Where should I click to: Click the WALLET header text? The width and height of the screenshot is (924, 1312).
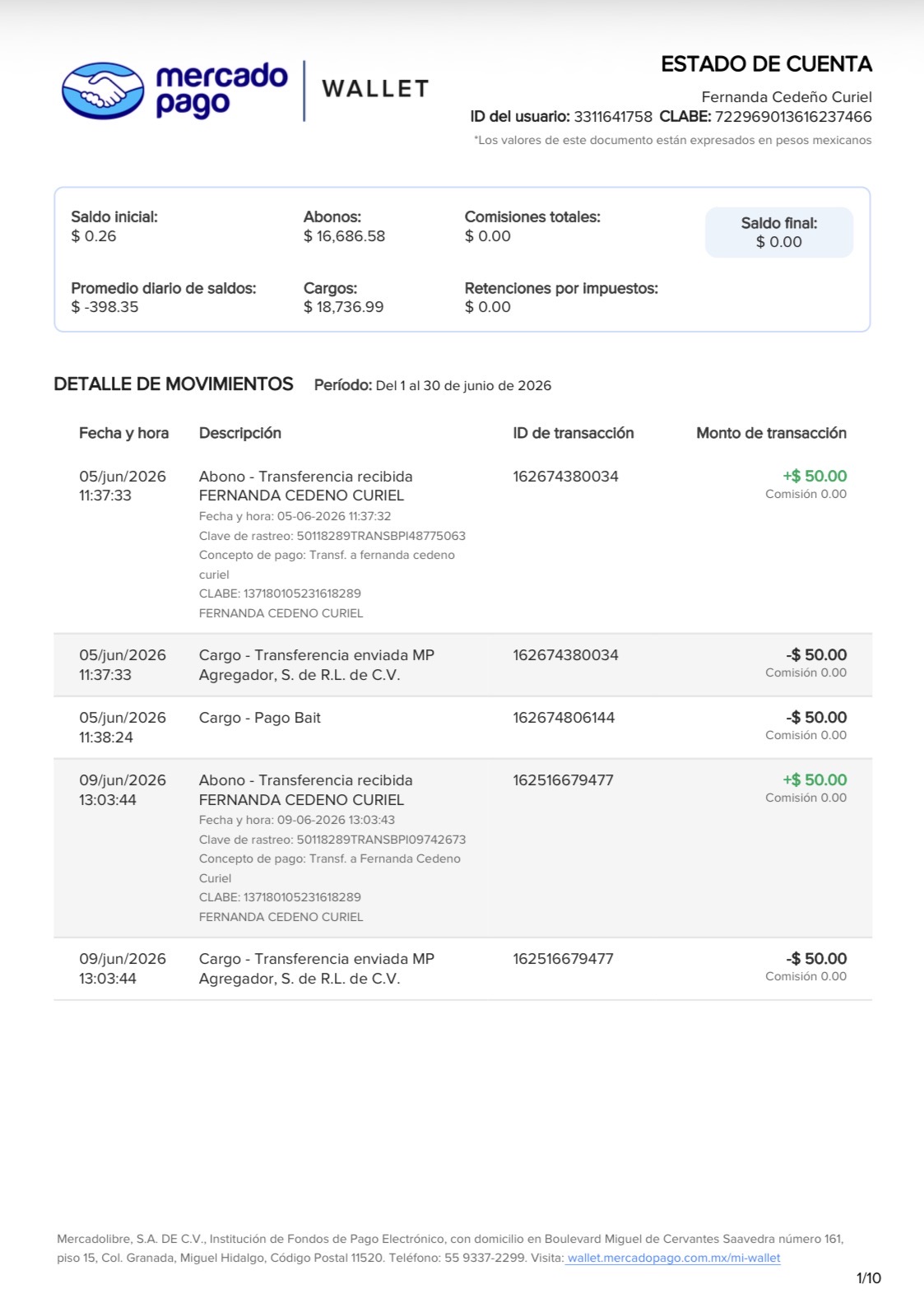(375, 89)
